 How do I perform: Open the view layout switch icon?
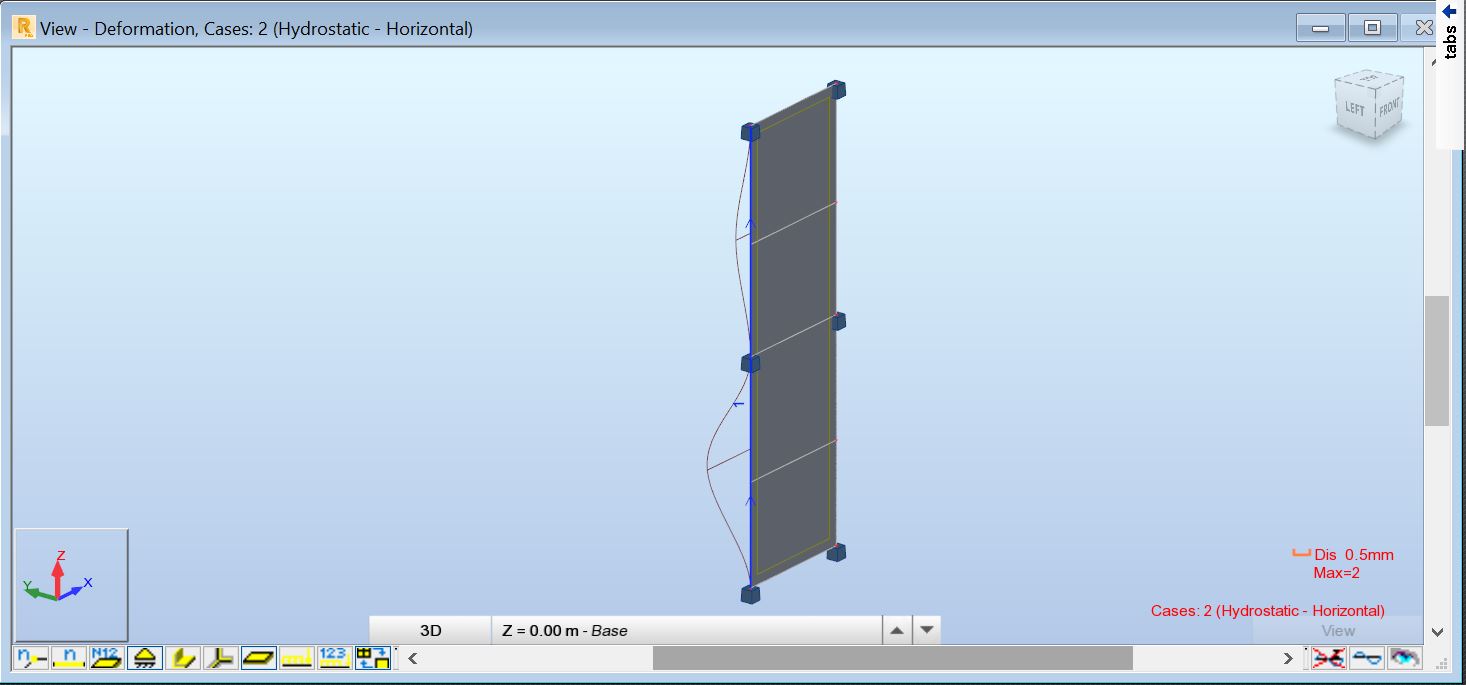pos(373,658)
